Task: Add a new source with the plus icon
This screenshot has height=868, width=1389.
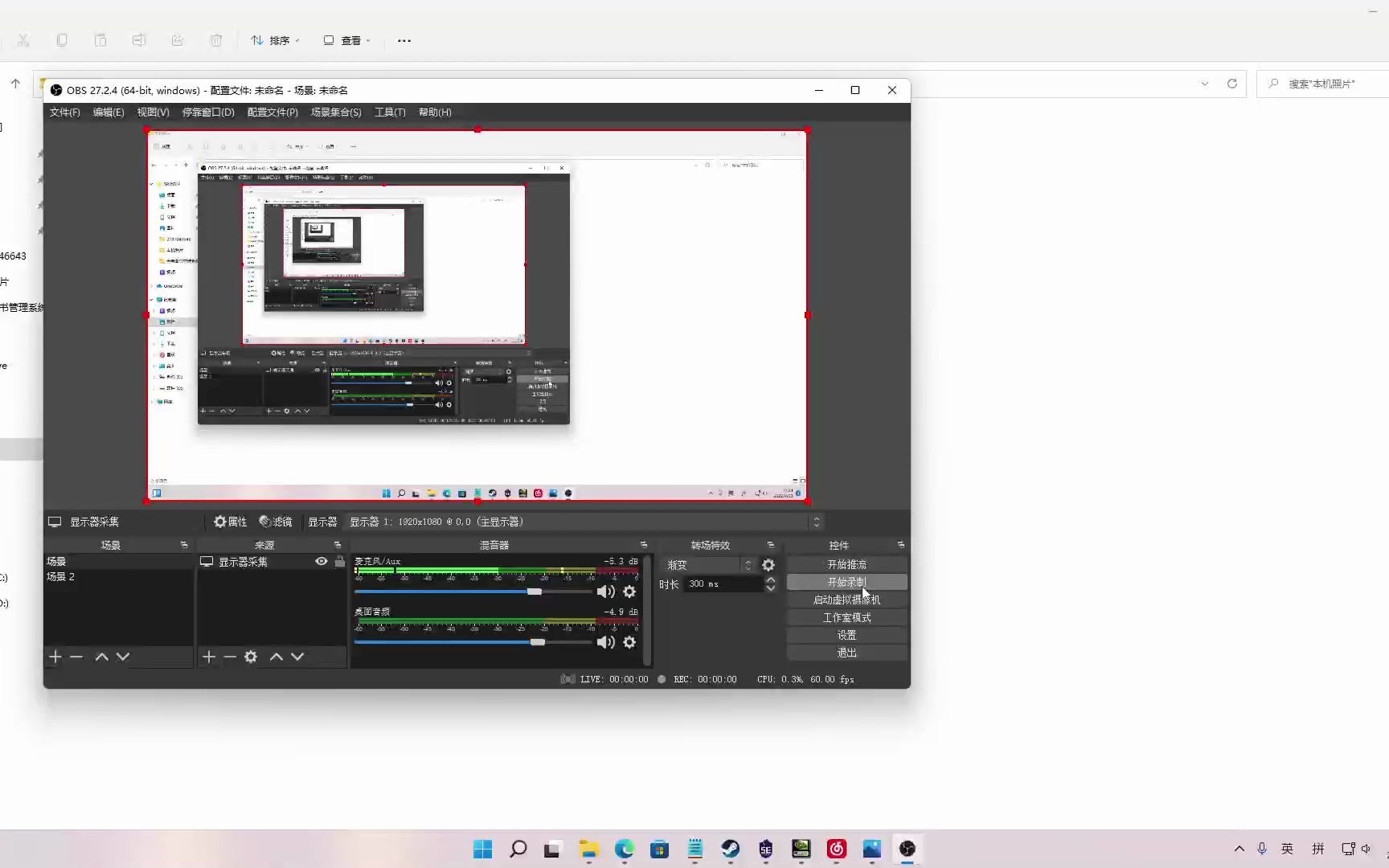Action: (x=209, y=657)
